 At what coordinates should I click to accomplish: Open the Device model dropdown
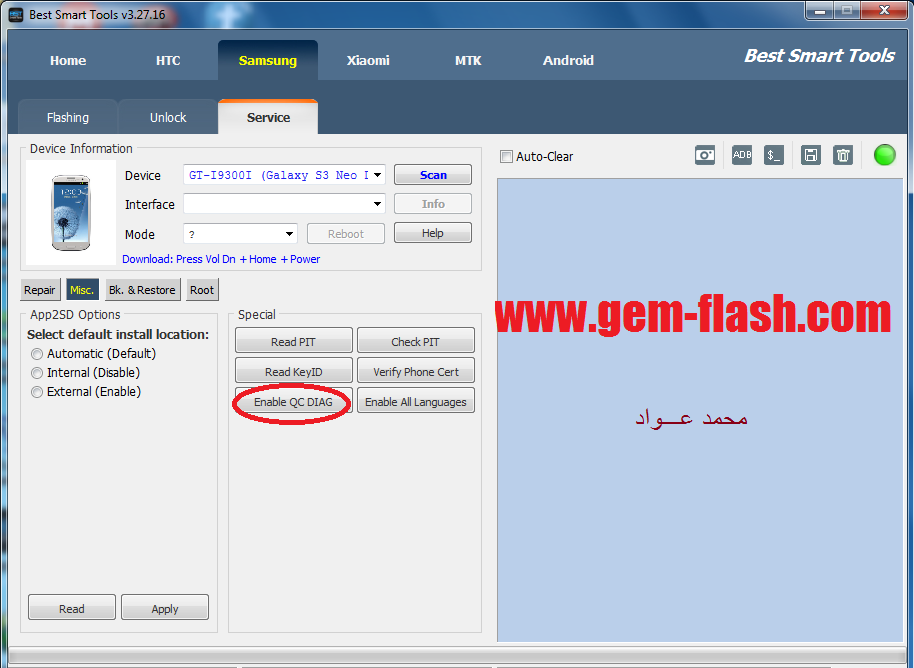377,175
